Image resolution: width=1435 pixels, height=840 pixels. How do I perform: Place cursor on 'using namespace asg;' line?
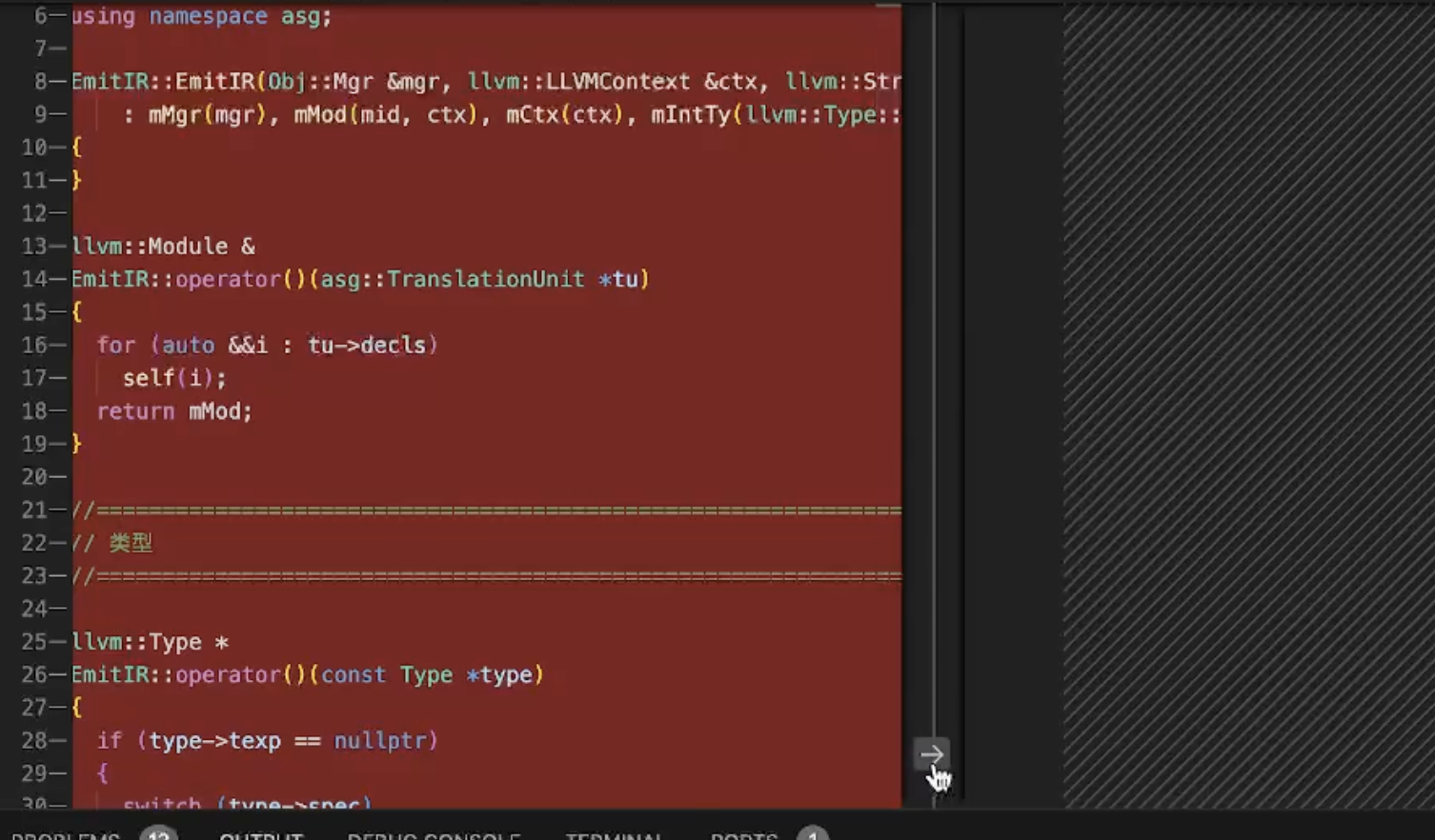(202, 16)
